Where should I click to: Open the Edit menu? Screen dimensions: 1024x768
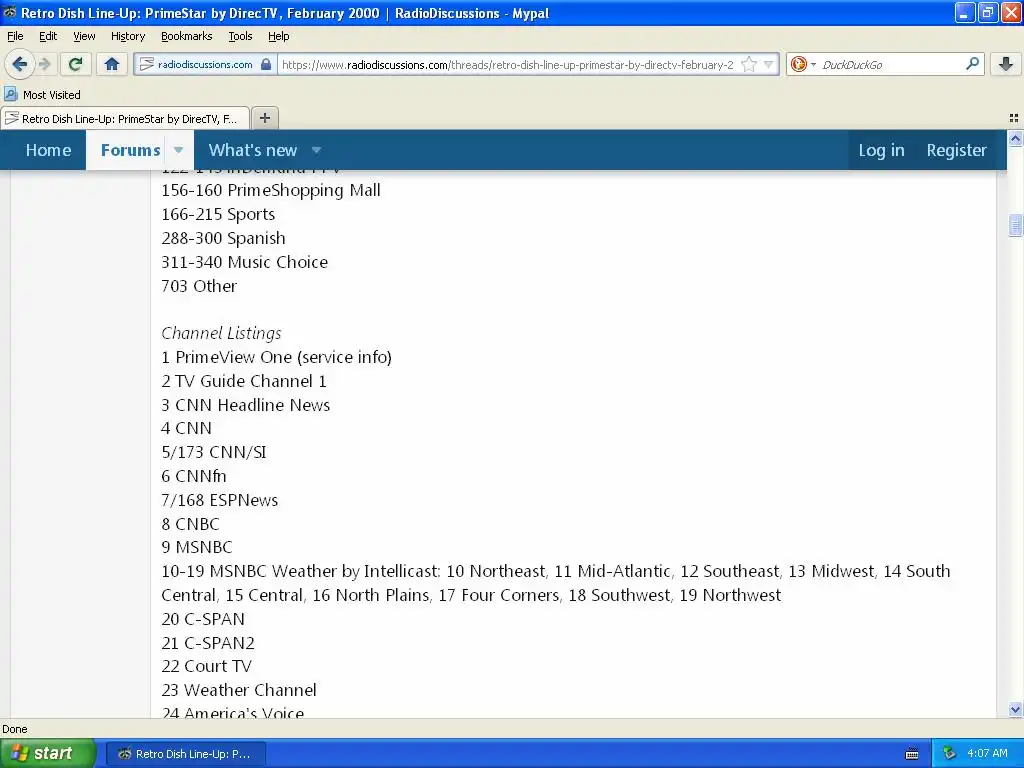48,36
